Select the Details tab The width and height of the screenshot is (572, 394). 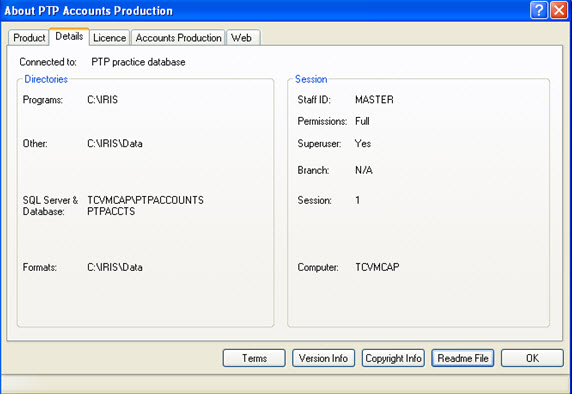69,36
